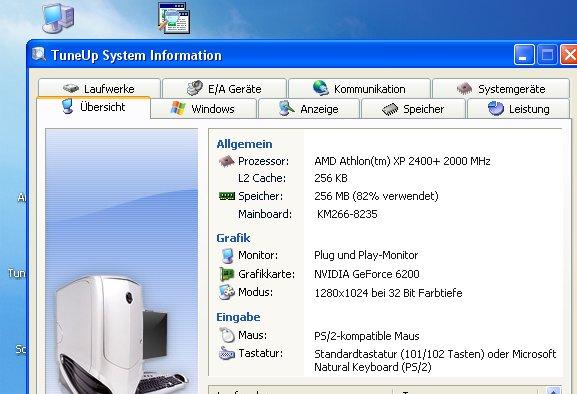Click the drive icon on Laufwerke tab

coord(71,88)
